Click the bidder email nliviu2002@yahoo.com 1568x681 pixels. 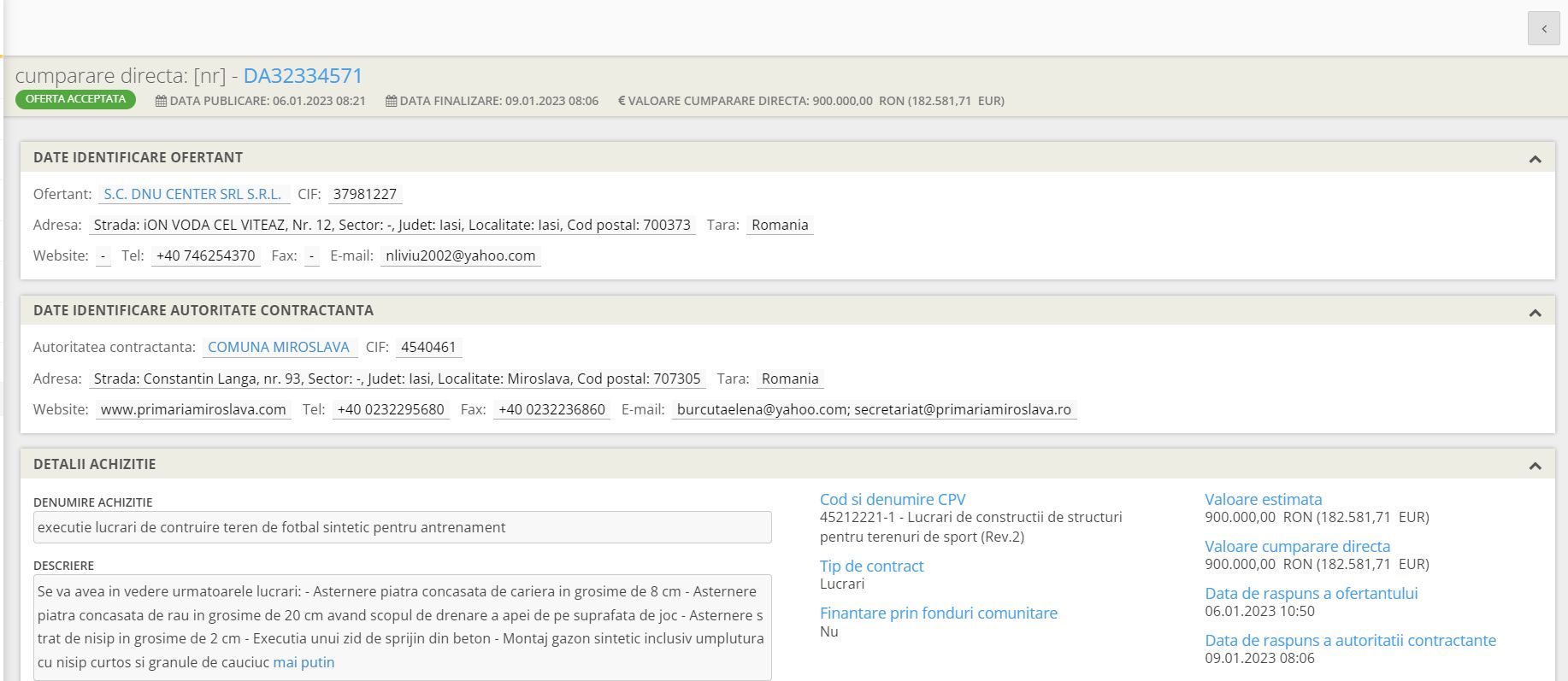click(x=461, y=255)
